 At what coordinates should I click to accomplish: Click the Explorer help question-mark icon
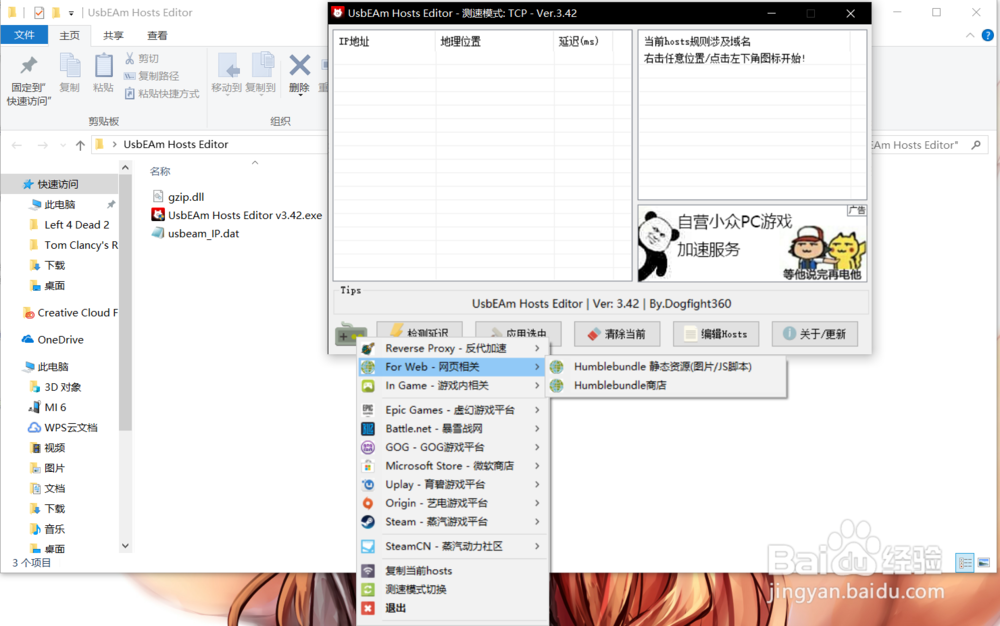coord(987,36)
